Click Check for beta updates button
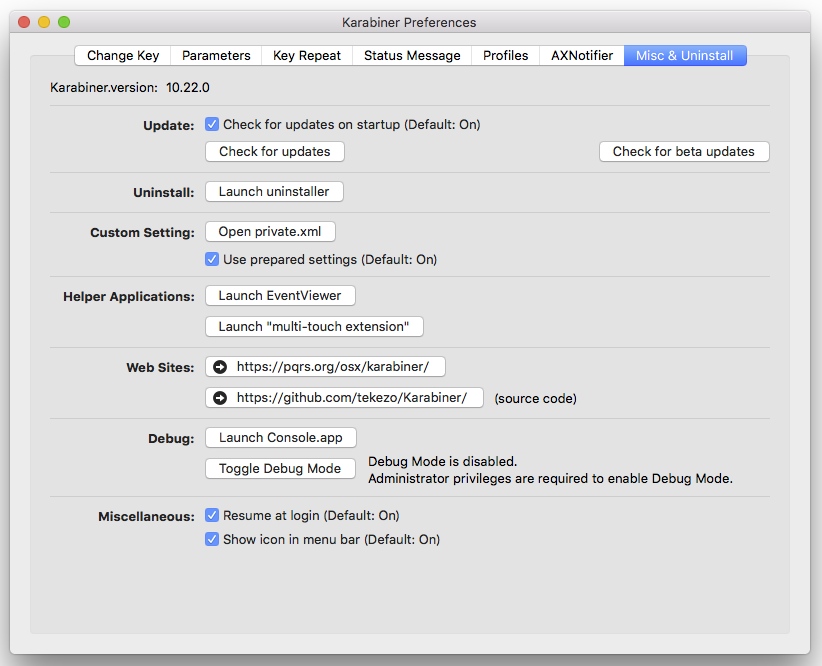The image size is (822, 666). (684, 152)
